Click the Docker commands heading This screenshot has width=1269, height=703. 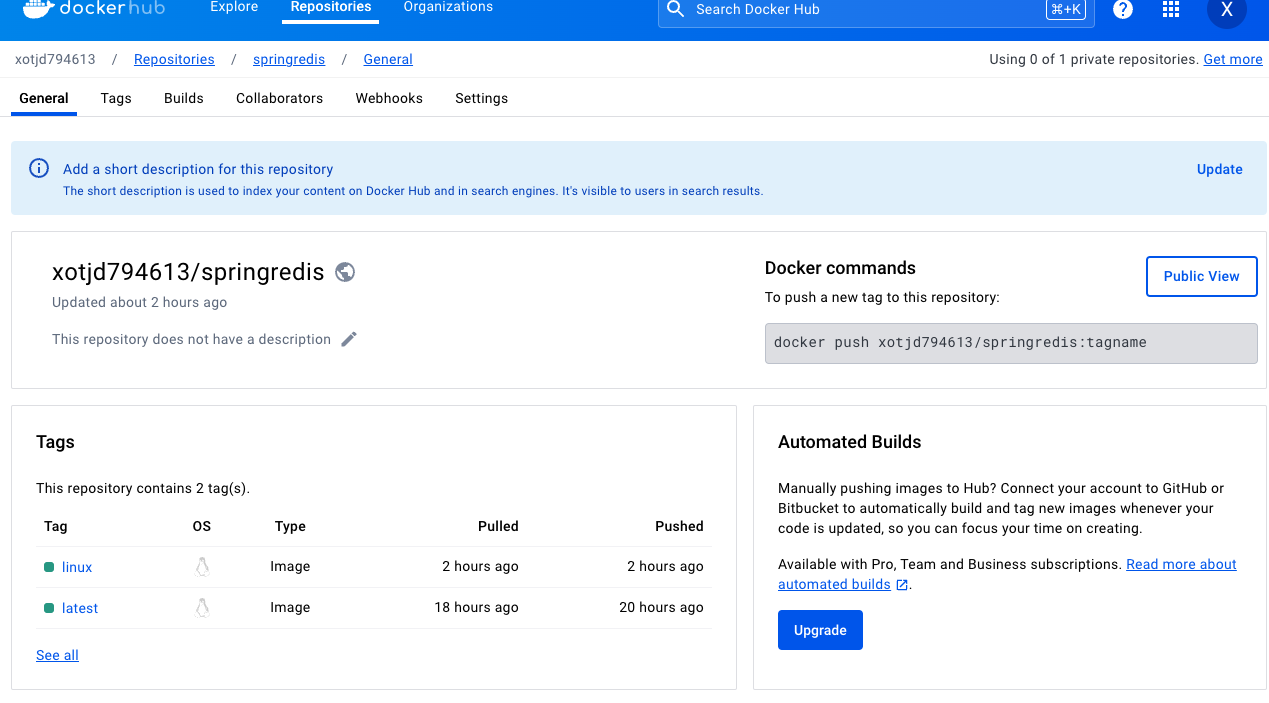pyautogui.click(x=840, y=268)
